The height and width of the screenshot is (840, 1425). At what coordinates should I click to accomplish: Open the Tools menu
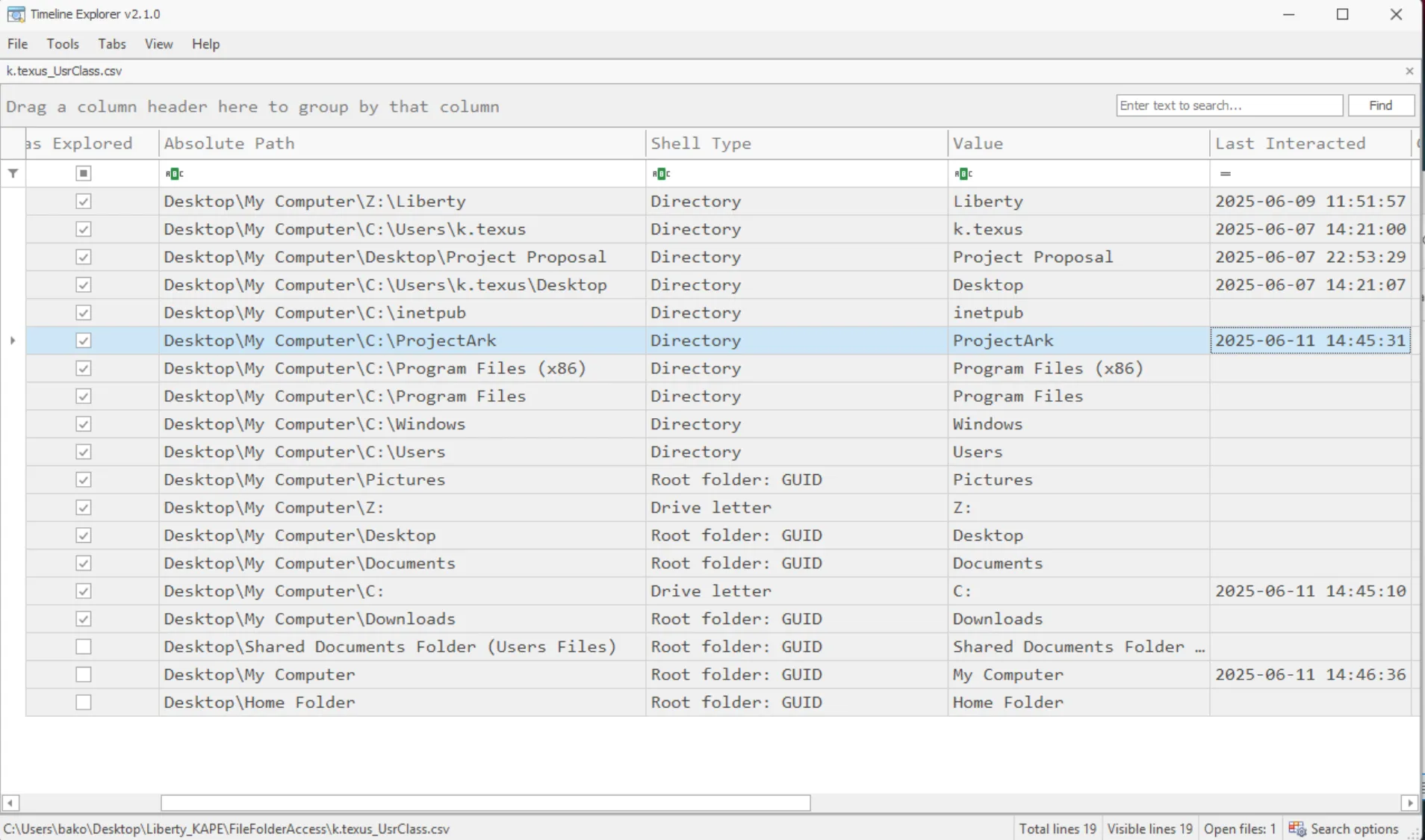pyautogui.click(x=63, y=44)
